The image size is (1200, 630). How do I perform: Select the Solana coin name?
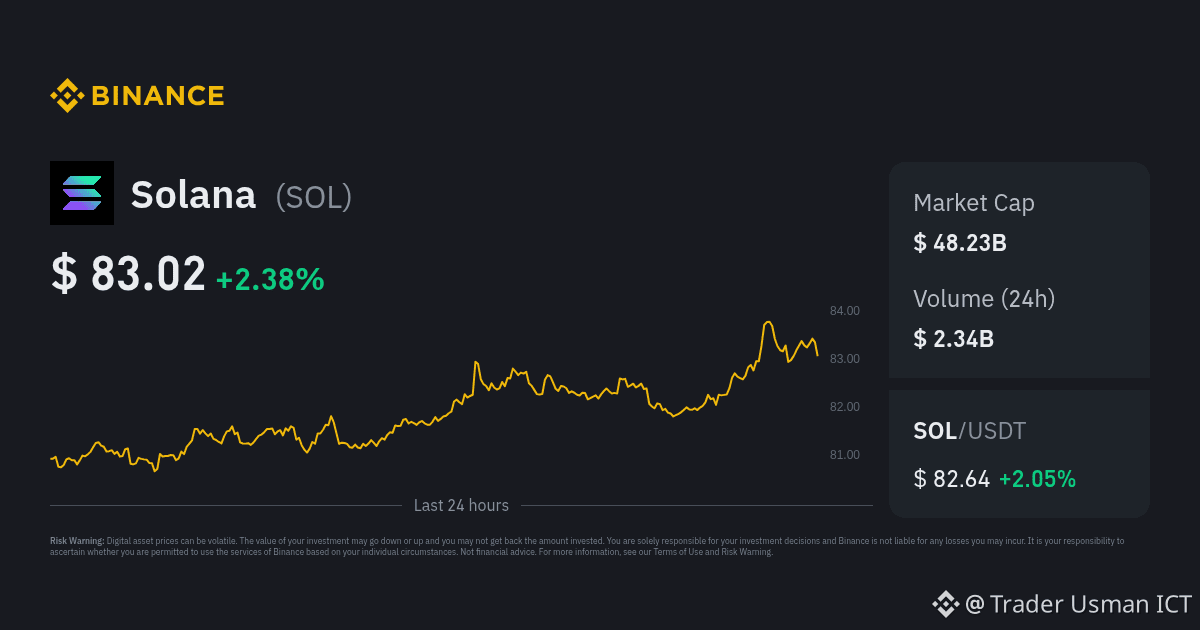(193, 195)
